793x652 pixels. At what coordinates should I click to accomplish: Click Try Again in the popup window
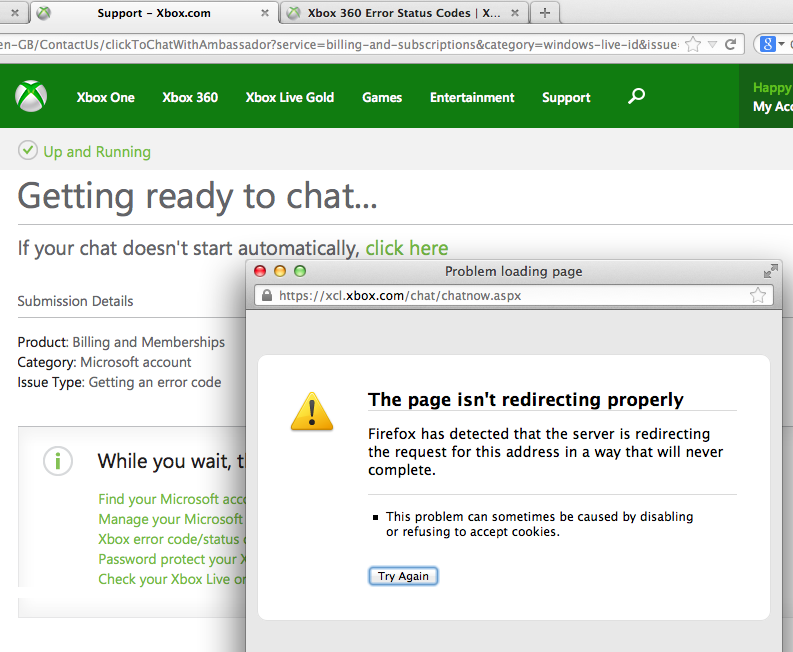403,576
